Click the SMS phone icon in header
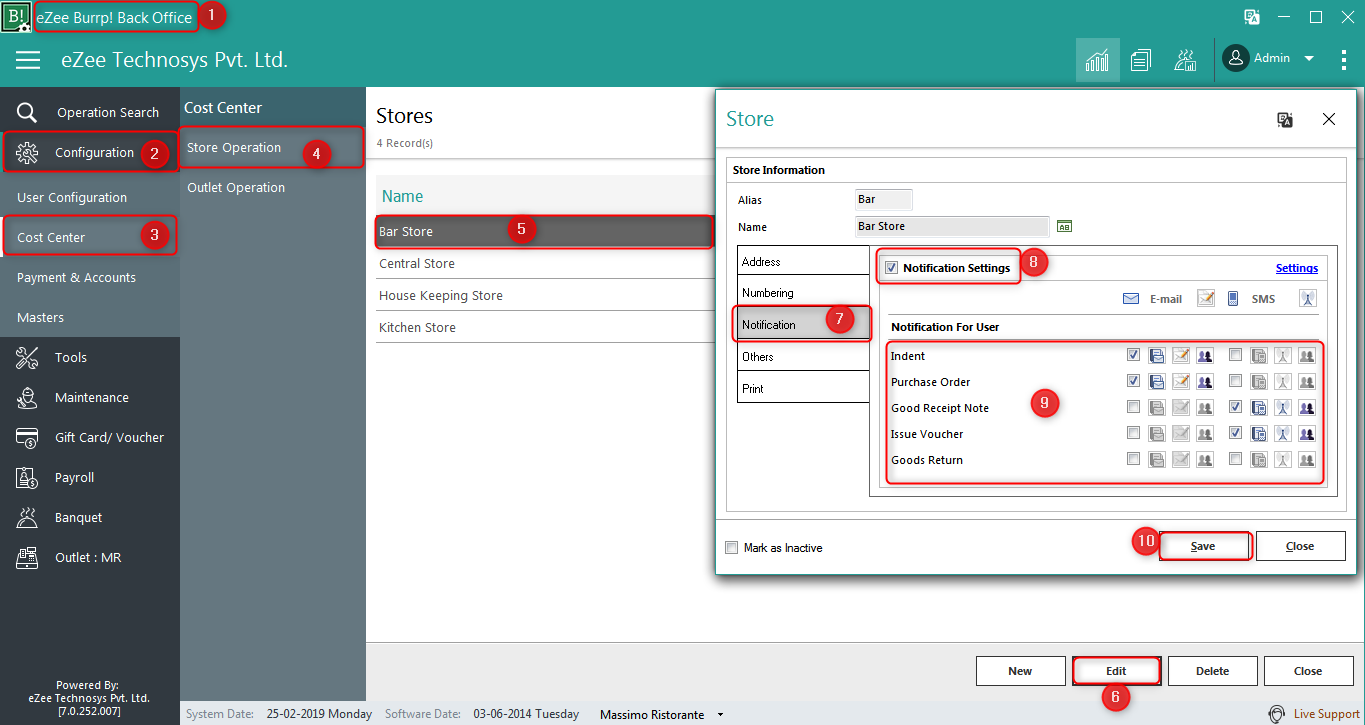 pos(1233,298)
